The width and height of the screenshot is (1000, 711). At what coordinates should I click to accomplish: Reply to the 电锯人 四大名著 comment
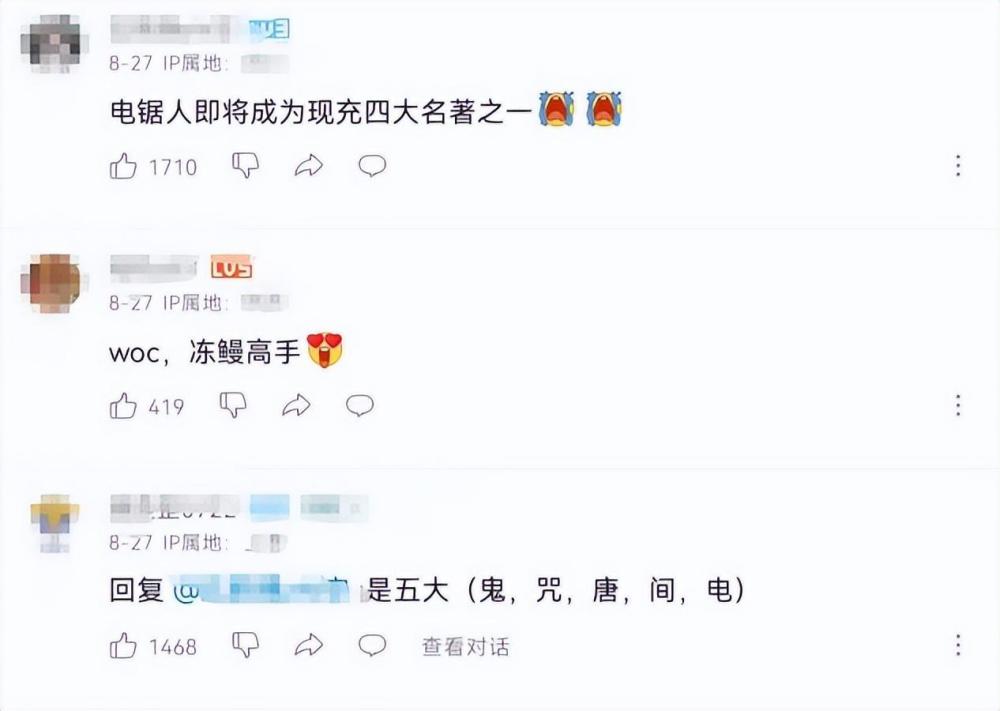(x=372, y=166)
